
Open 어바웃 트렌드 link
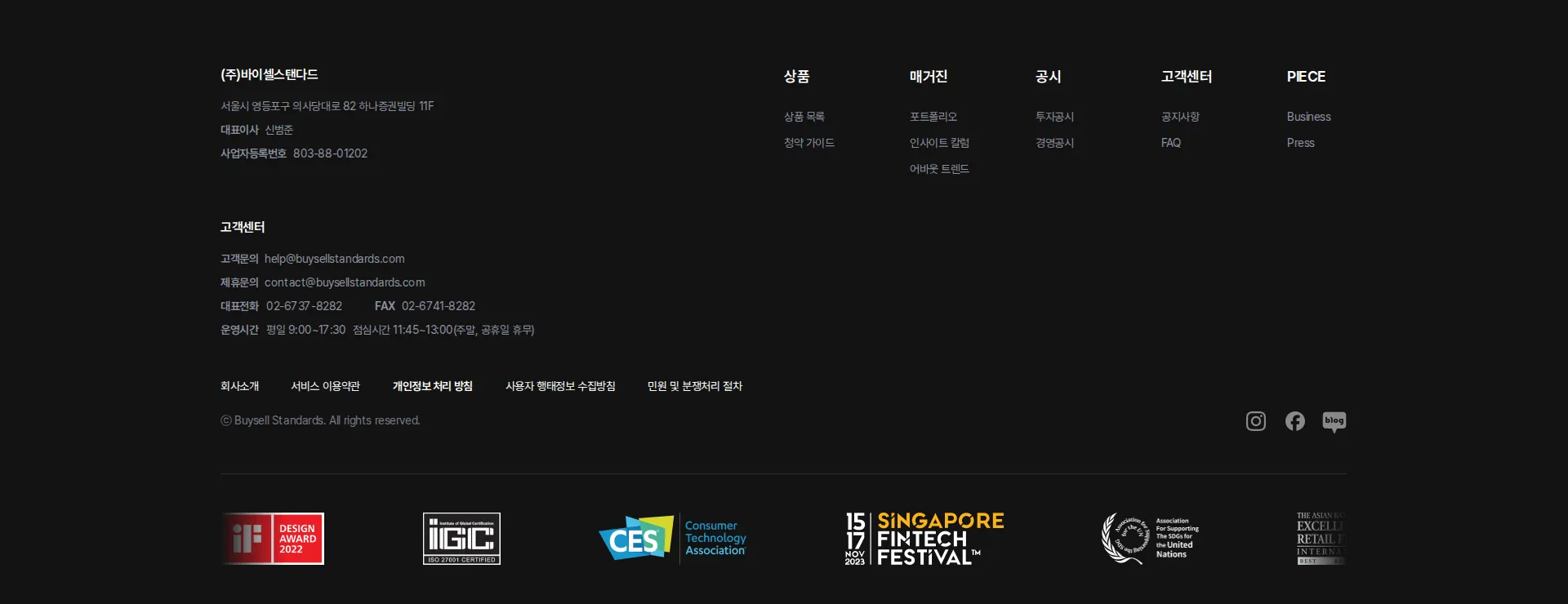(939, 169)
